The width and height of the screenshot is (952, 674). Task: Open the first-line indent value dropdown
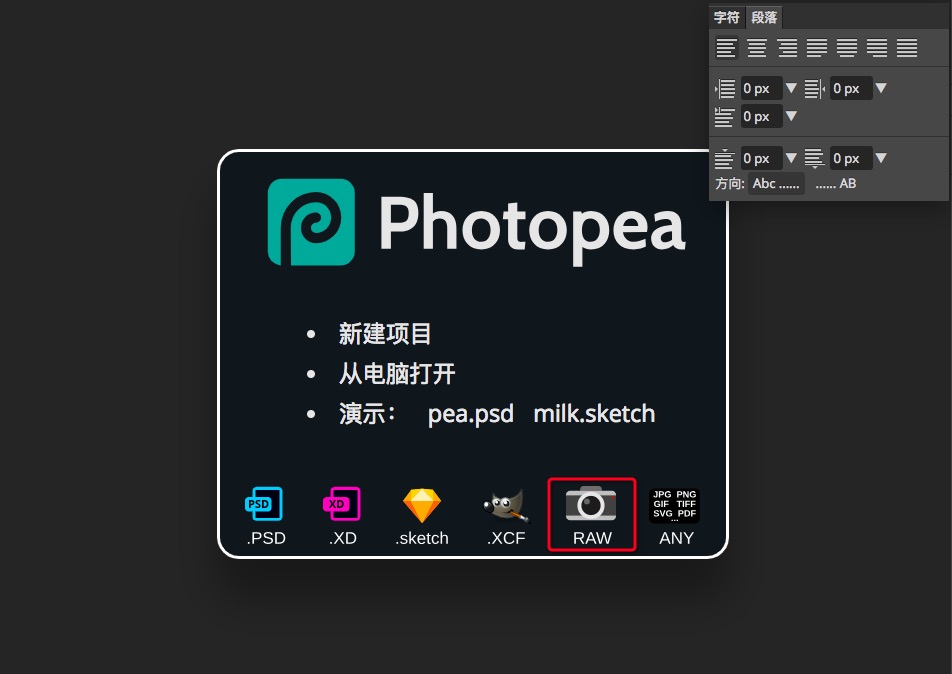[791, 116]
